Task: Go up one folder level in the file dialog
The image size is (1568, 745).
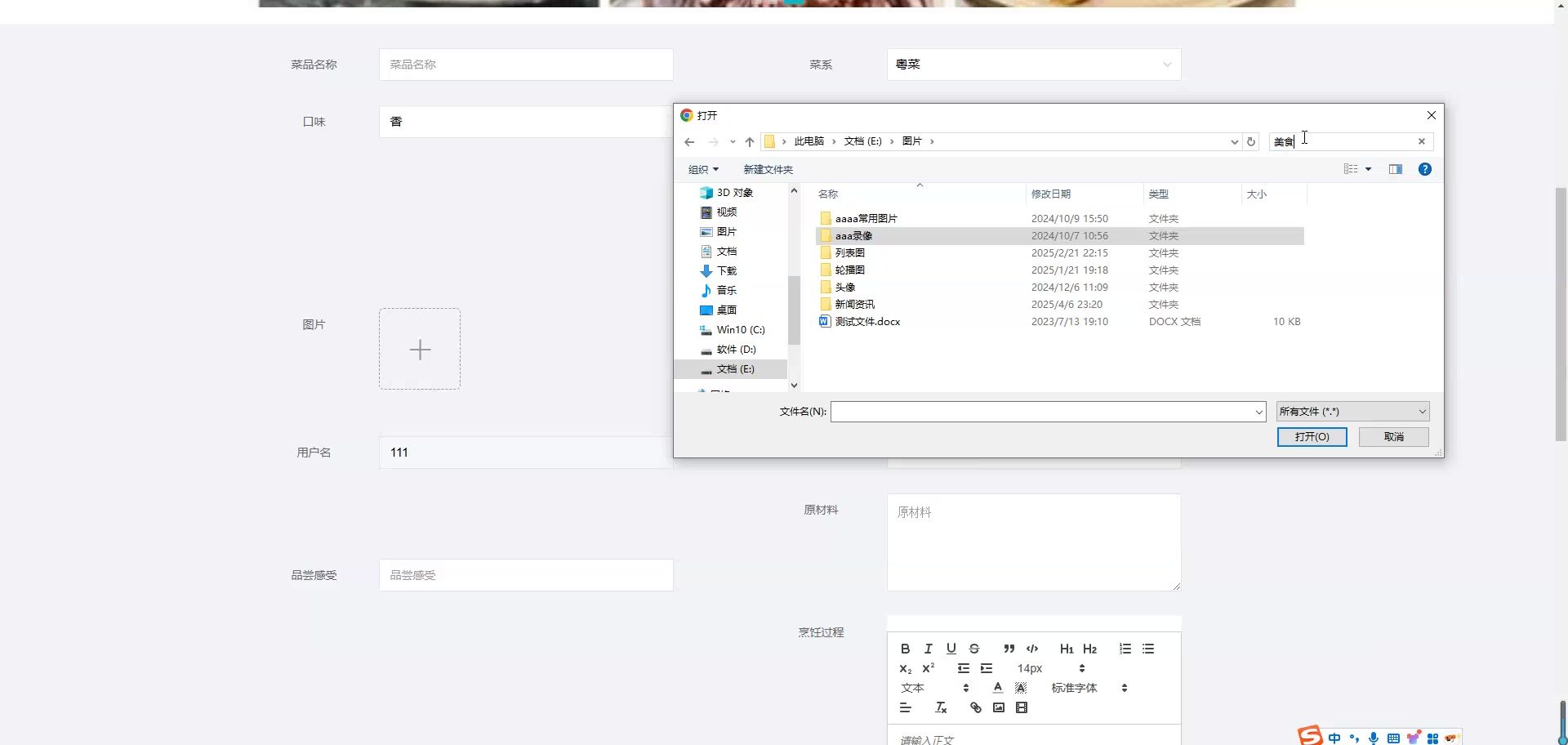Action: [749, 141]
